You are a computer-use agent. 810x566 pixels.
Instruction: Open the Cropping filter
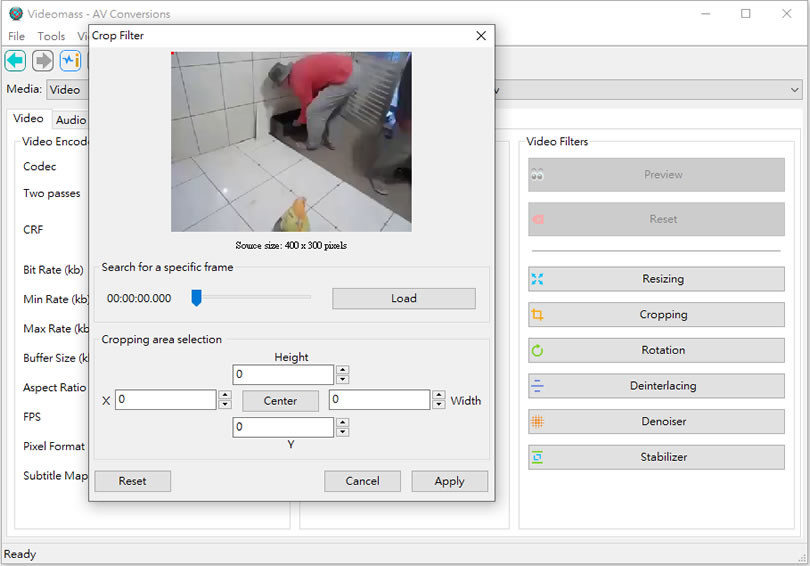pyautogui.click(x=656, y=315)
